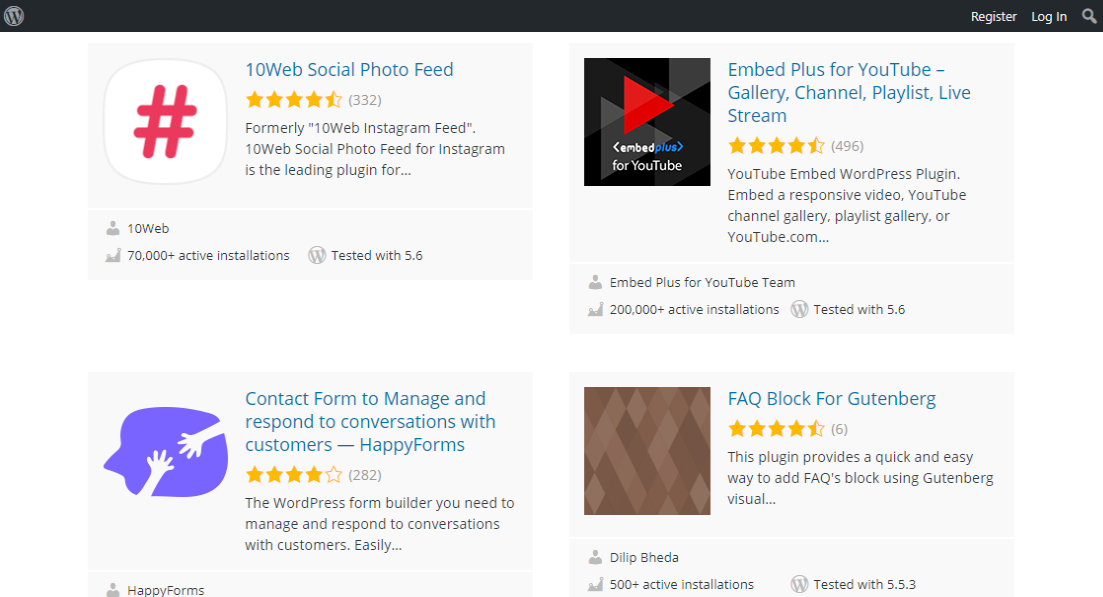1103x597 pixels.
Task: Open the Embed Plus for YouTube plugin title
Action: (849, 92)
